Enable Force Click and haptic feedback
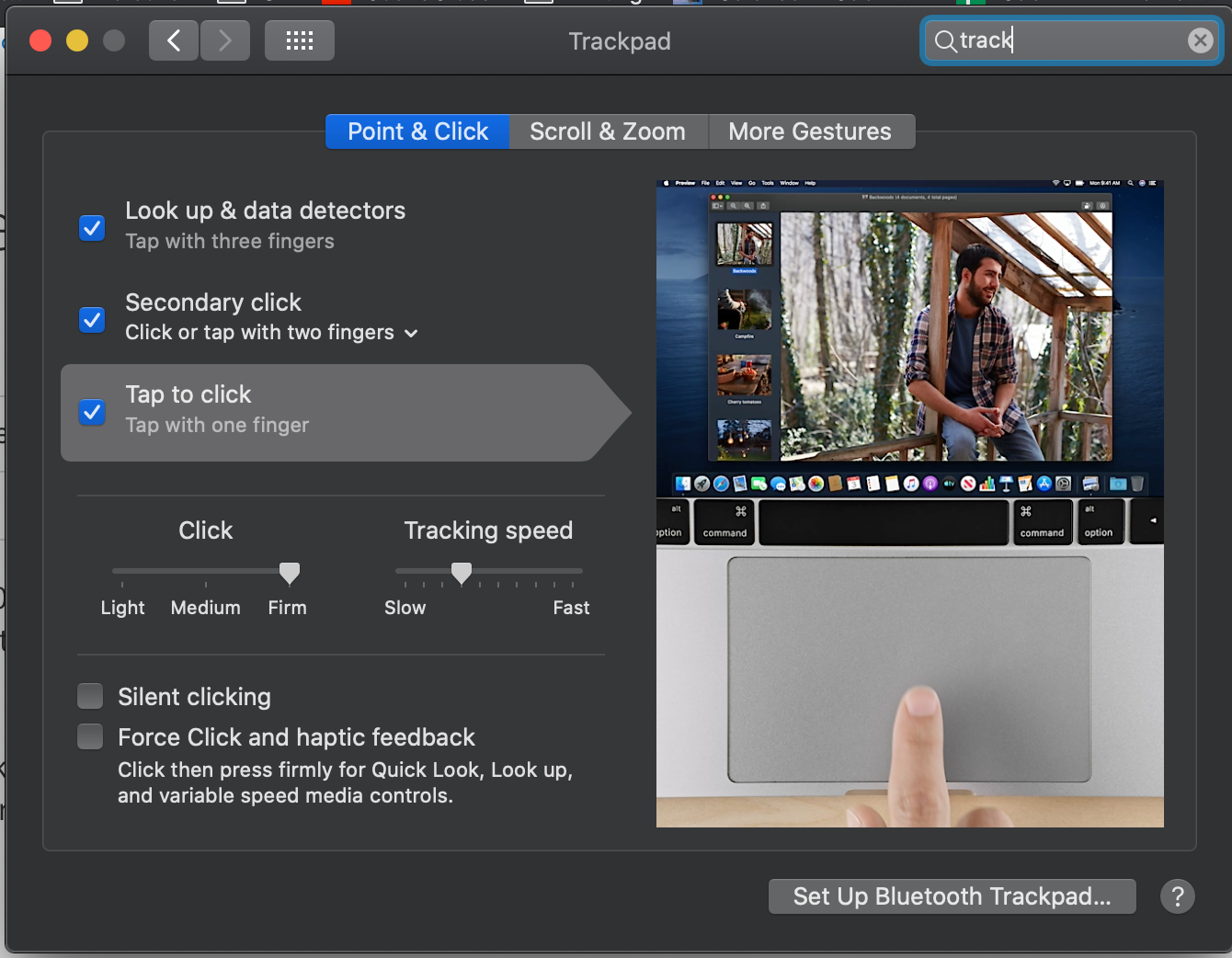The height and width of the screenshot is (958, 1232). tap(90, 736)
